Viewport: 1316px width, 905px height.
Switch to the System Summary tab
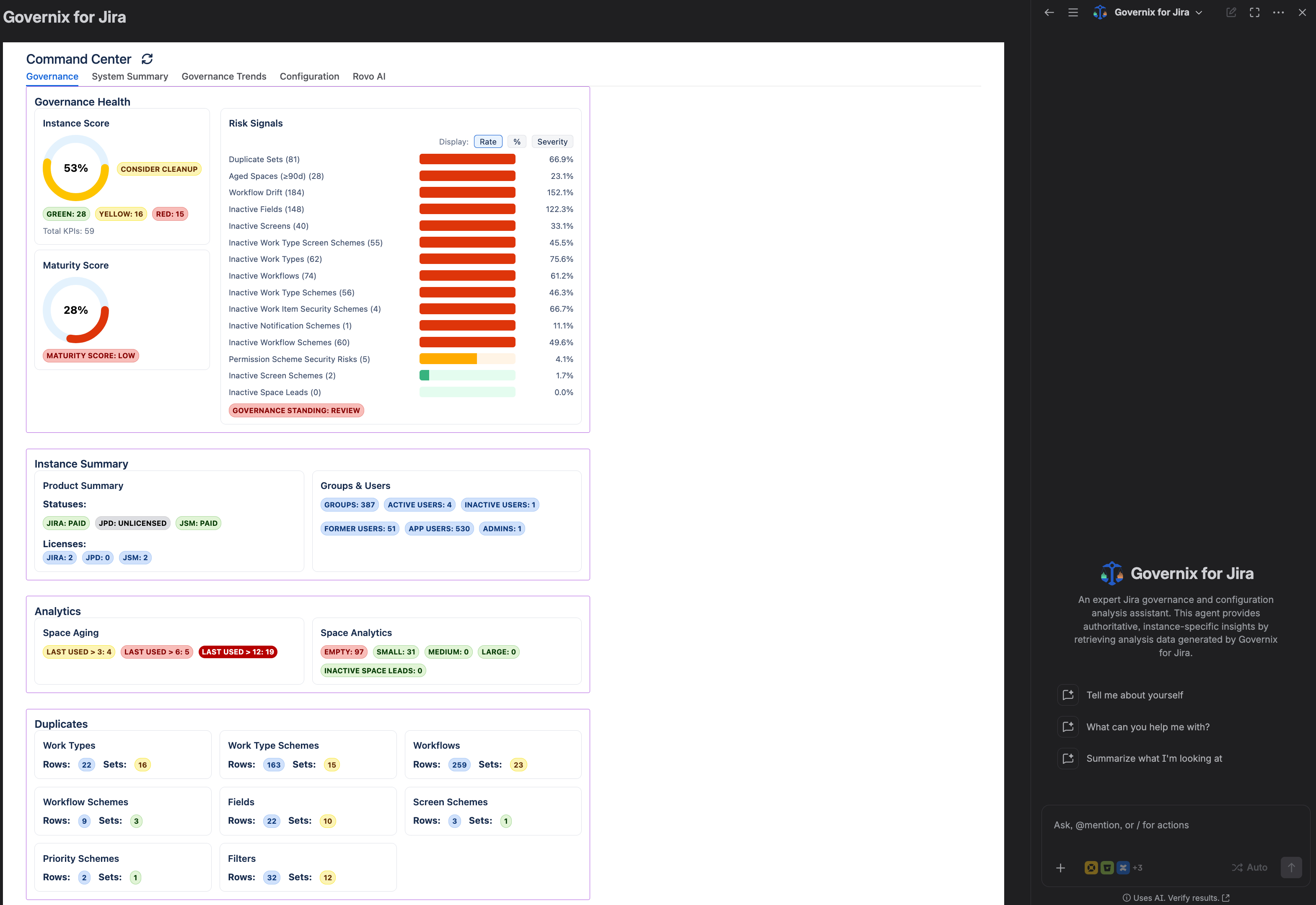(130, 77)
